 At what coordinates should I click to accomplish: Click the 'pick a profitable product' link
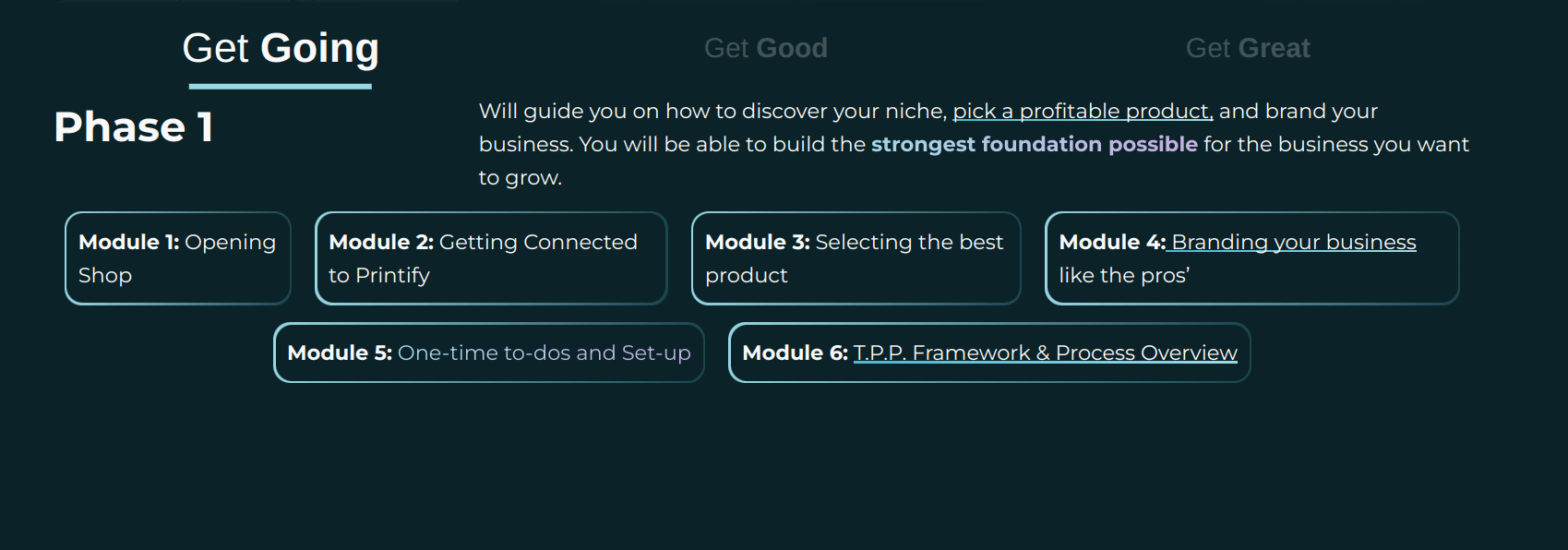(1082, 112)
